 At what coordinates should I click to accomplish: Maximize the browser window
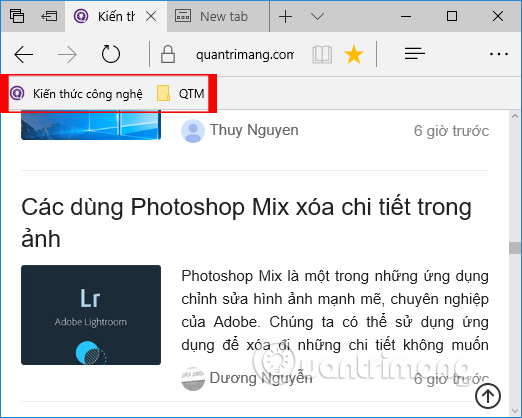pyautogui.click(x=452, y=16)
